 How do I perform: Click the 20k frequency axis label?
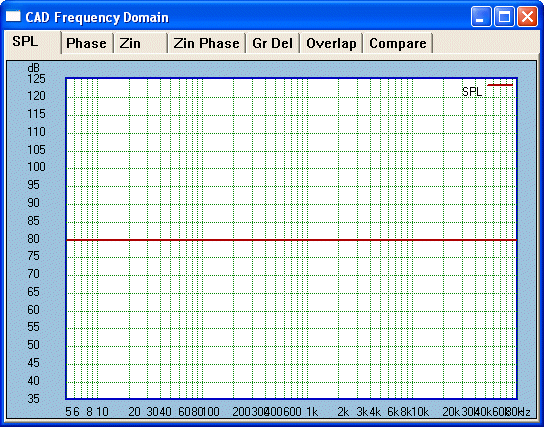[x=451, y=412]
